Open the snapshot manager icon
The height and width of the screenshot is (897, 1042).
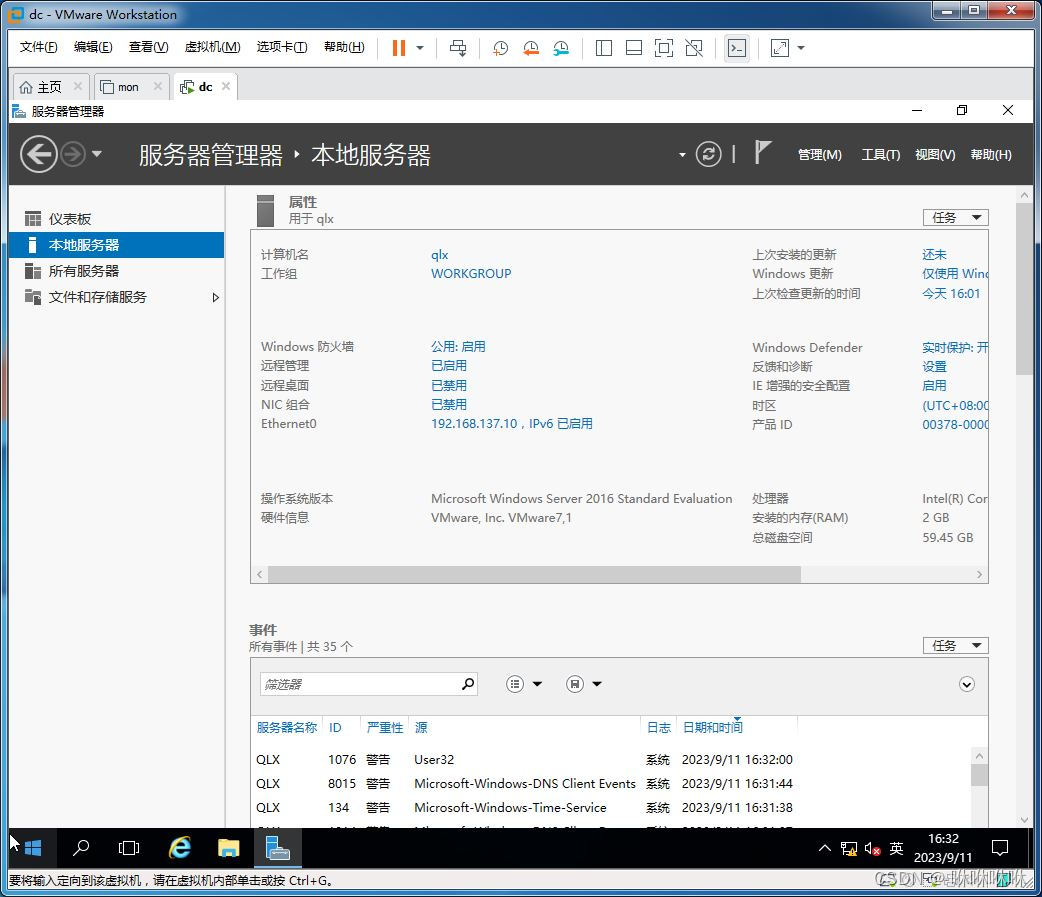(x=561, y=48)
